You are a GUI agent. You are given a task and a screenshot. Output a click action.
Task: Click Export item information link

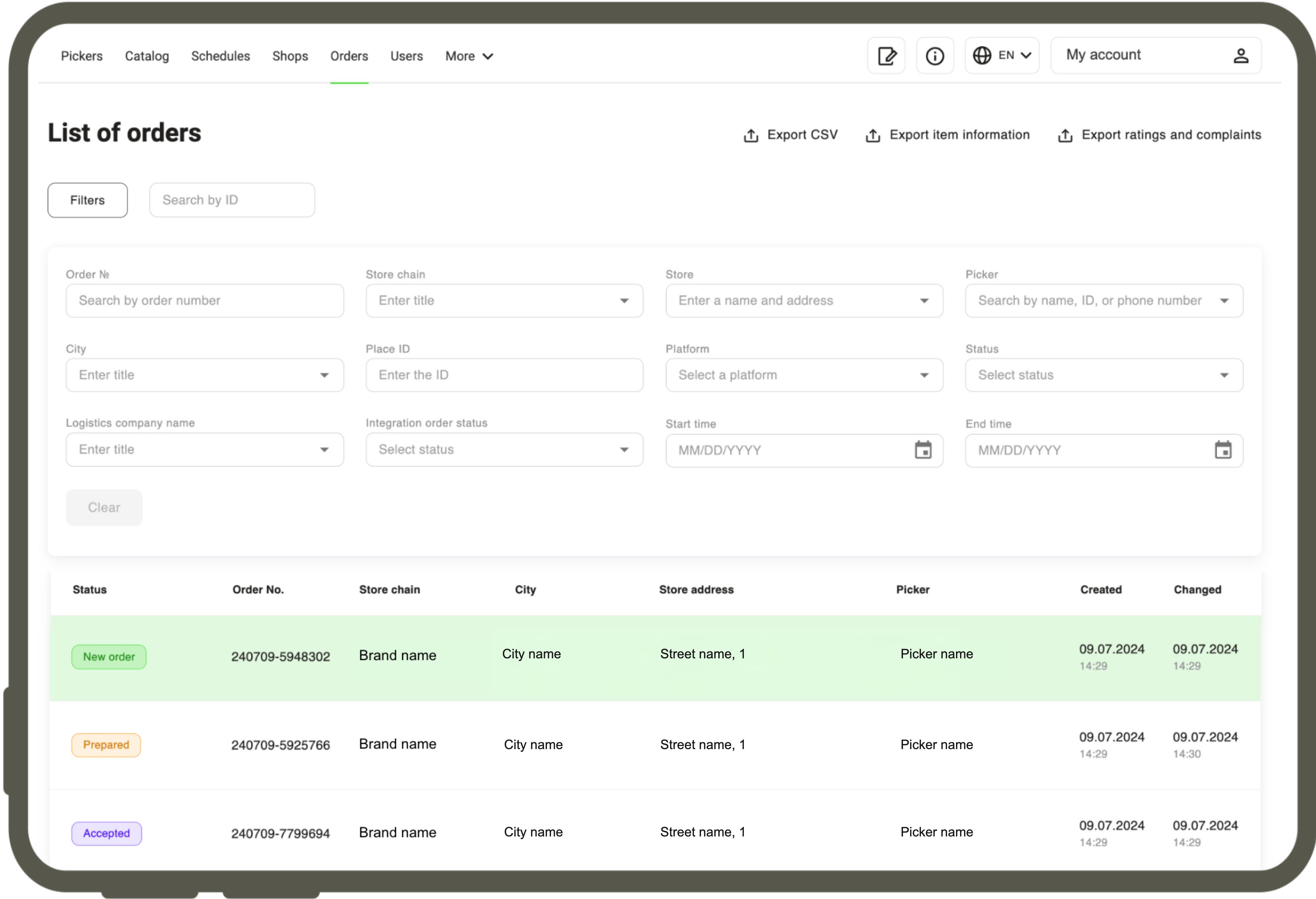tap(959, 135)
